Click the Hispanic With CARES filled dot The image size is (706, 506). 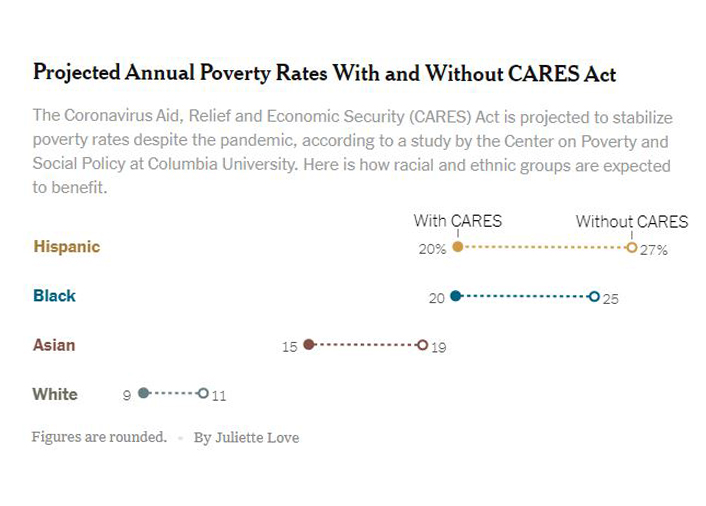[x=458, y=246]
